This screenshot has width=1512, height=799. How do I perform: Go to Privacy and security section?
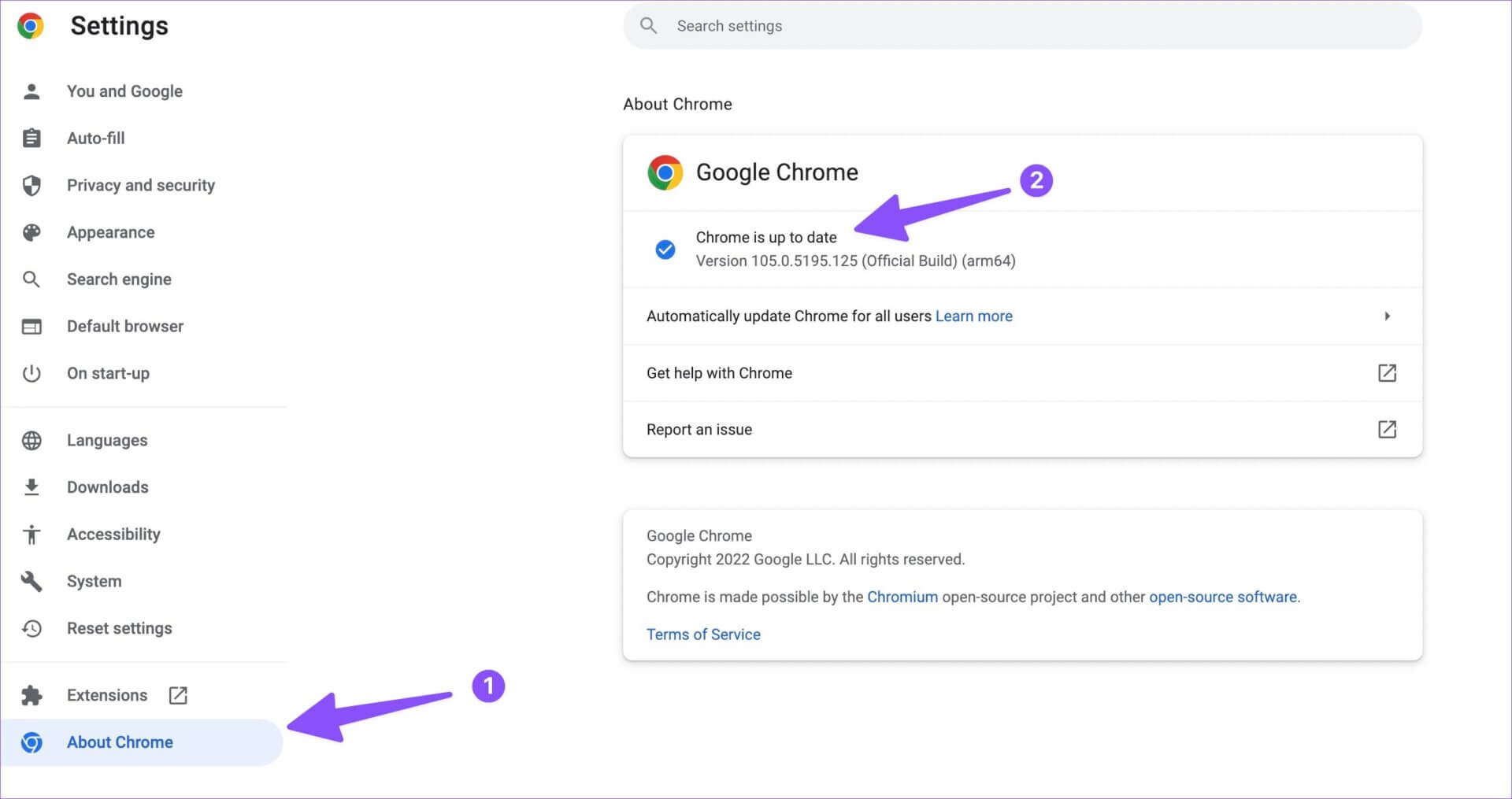coord(141,186)
